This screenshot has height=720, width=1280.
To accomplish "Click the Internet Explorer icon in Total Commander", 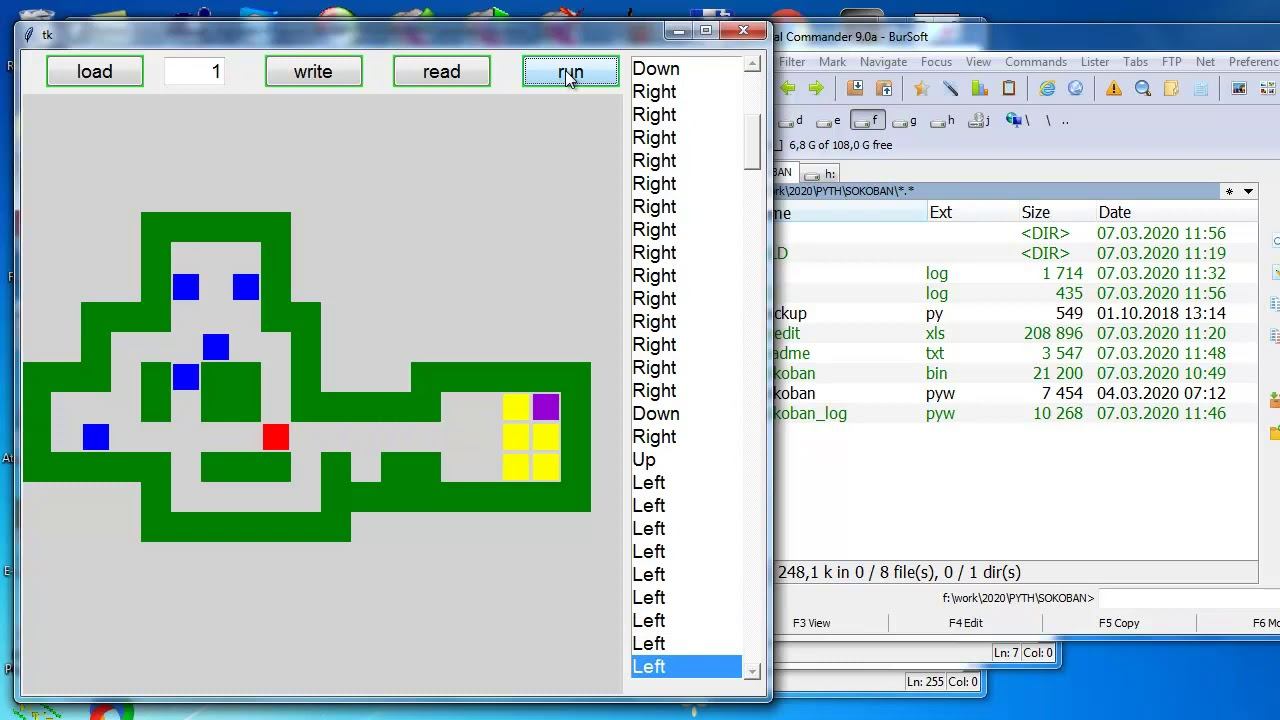I will [x=1047, y=88].
